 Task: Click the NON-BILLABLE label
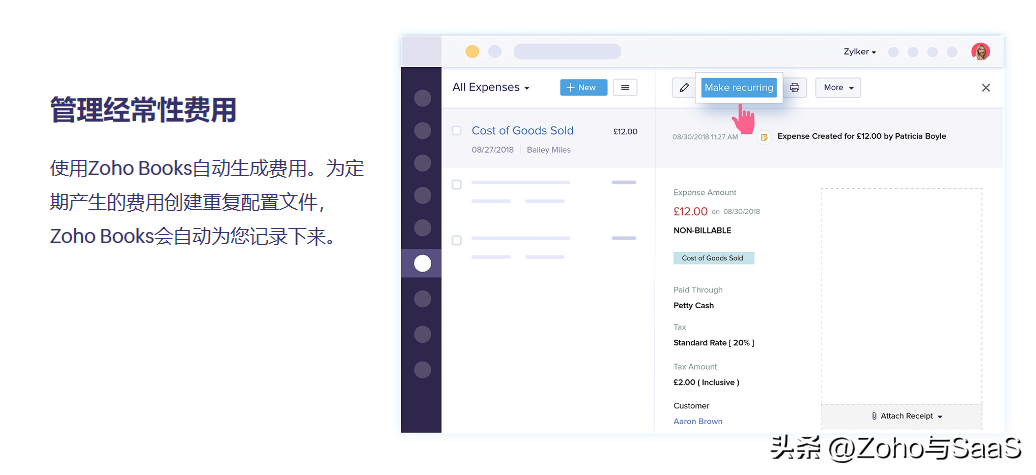tap(702, 231)
